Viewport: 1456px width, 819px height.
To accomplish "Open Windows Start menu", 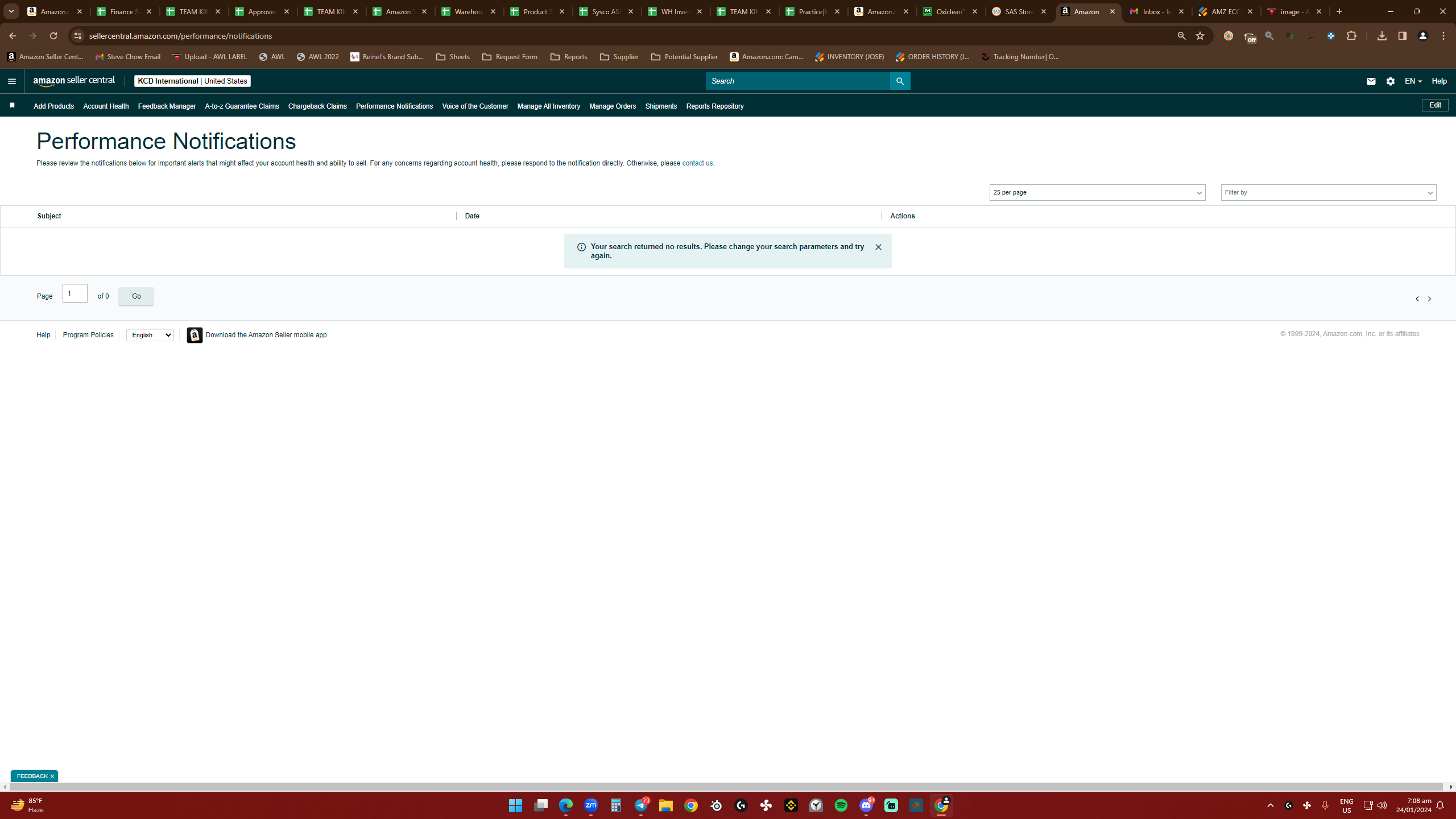I will (516, 805).
